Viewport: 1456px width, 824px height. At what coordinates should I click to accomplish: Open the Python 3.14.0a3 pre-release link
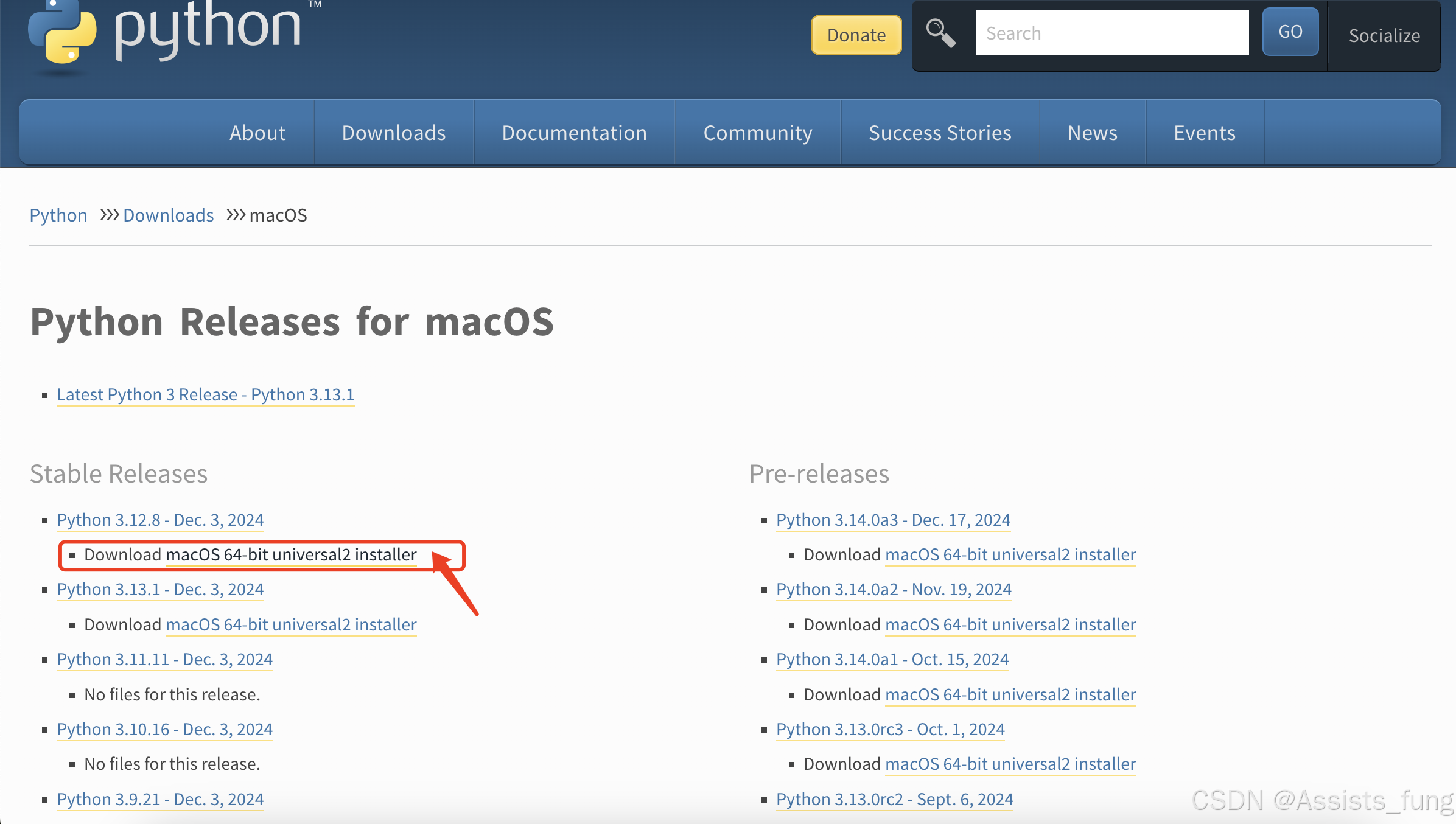[x=893, y=520]
